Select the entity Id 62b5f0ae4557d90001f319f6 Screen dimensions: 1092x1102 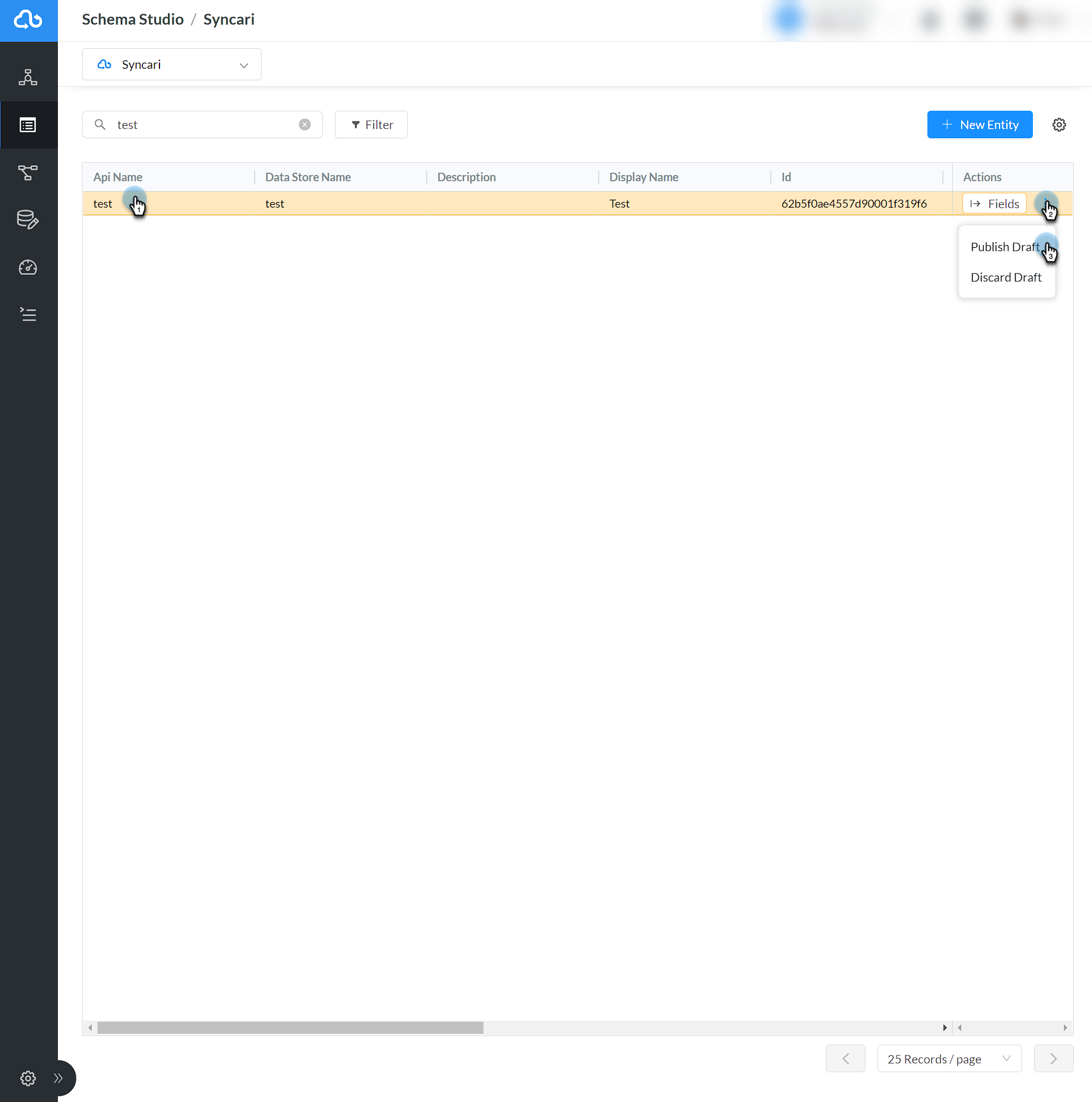tap(854, 204)
